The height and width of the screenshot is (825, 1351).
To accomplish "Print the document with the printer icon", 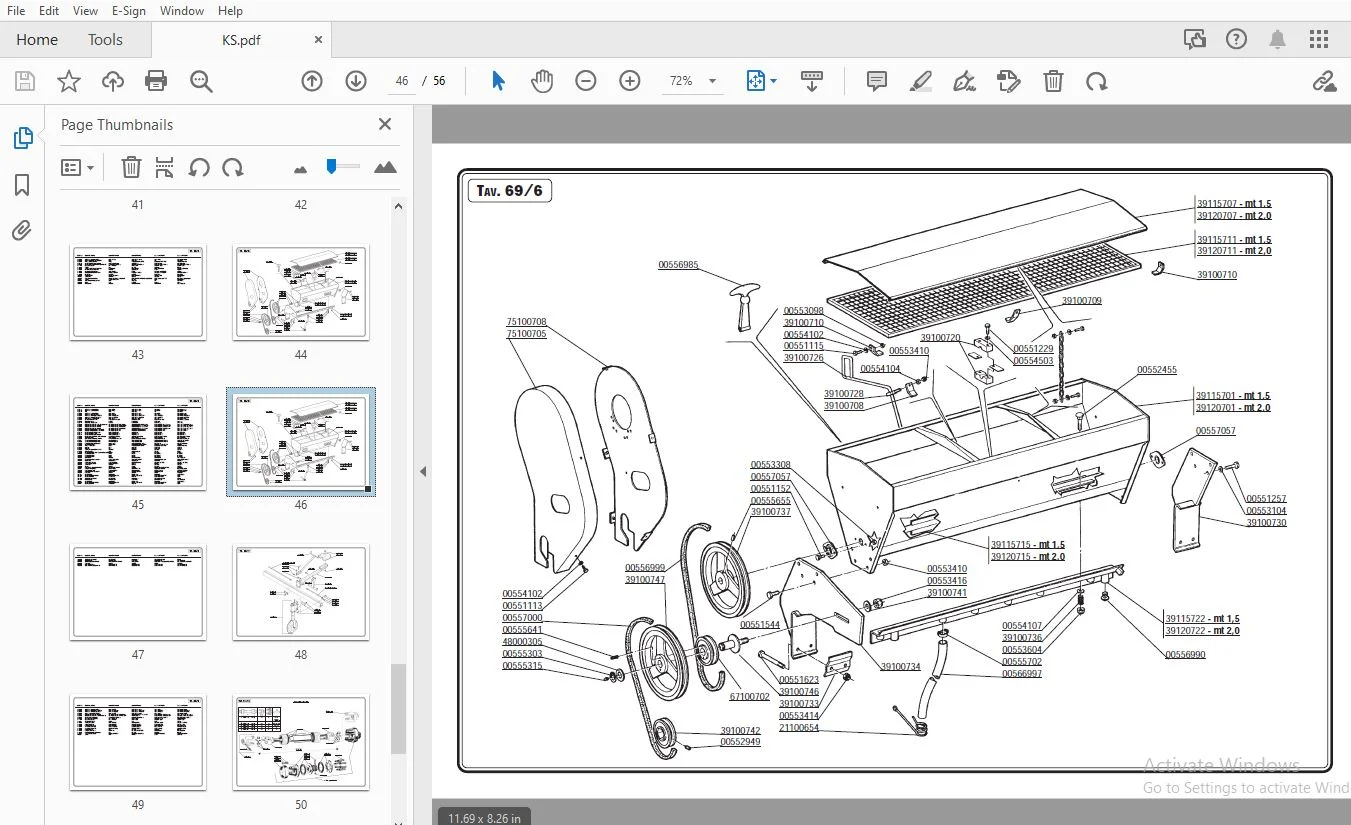I will (x=156, y=81).
